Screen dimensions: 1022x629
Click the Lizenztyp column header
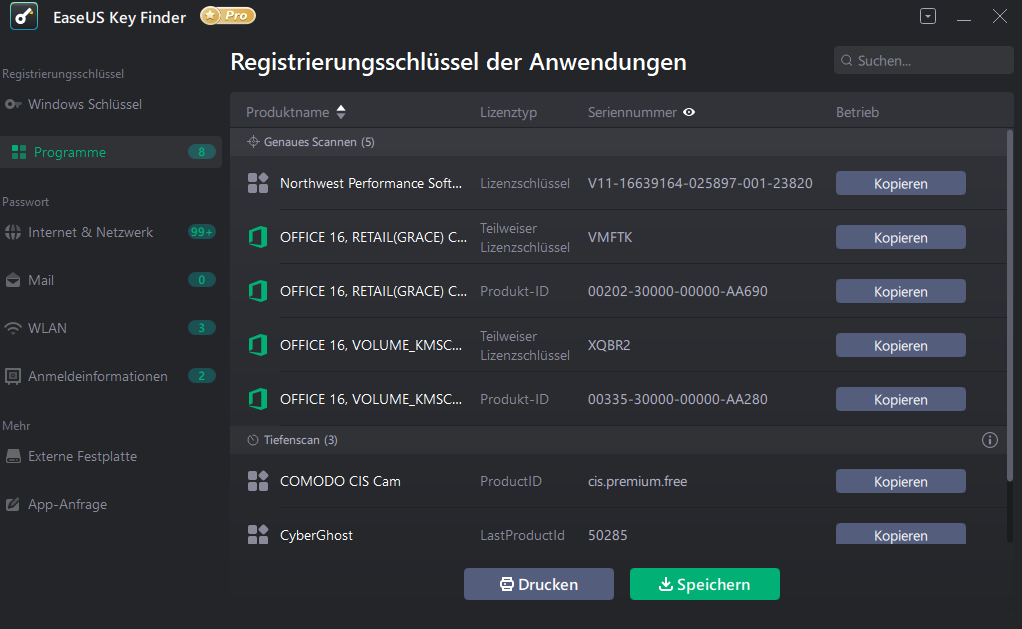click(x=508, y=112)
